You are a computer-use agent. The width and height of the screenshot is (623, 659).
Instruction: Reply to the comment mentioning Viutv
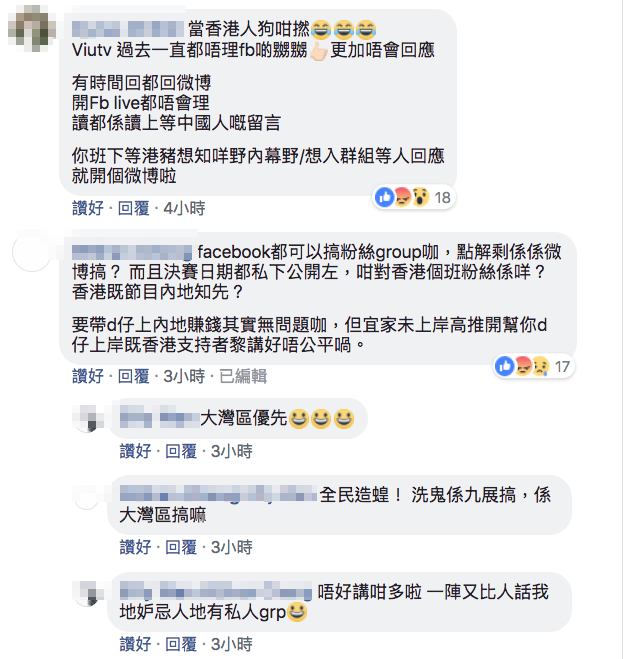pyautogui.click(x=134, y=208)
